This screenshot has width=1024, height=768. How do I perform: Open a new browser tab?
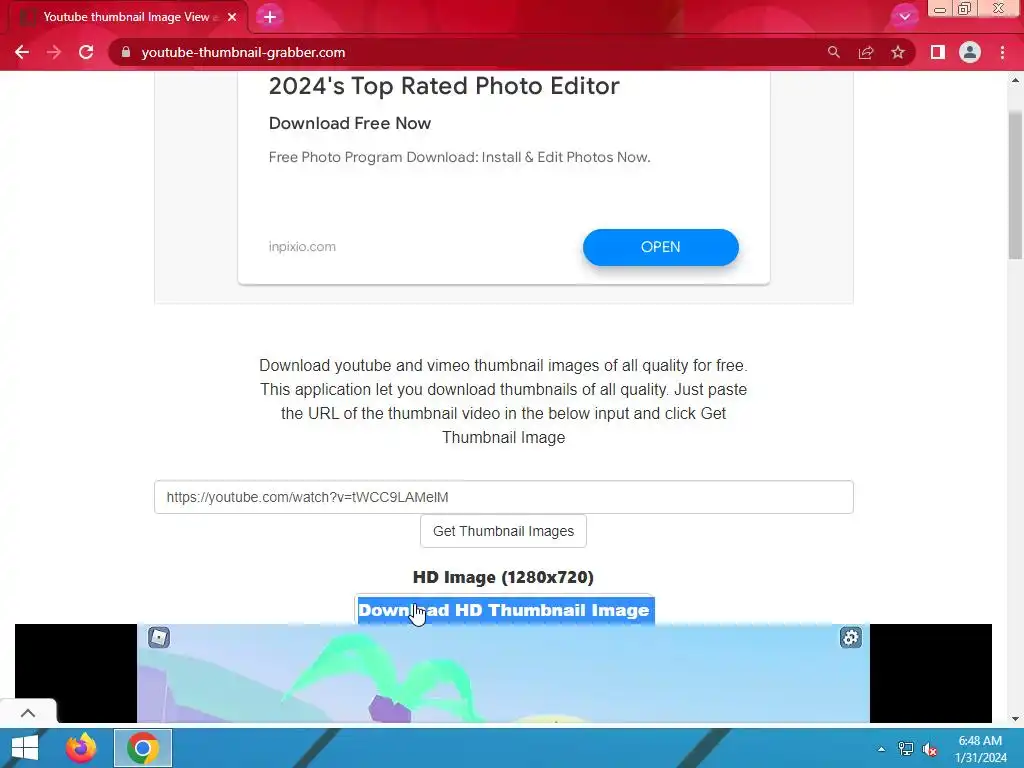[270, 17]
